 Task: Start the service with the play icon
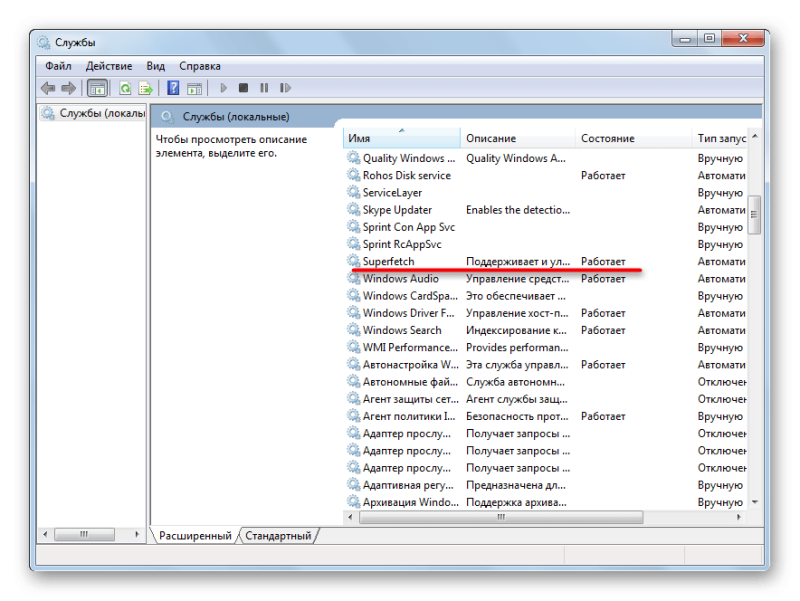pyautogui.click(x=223, y=88)
